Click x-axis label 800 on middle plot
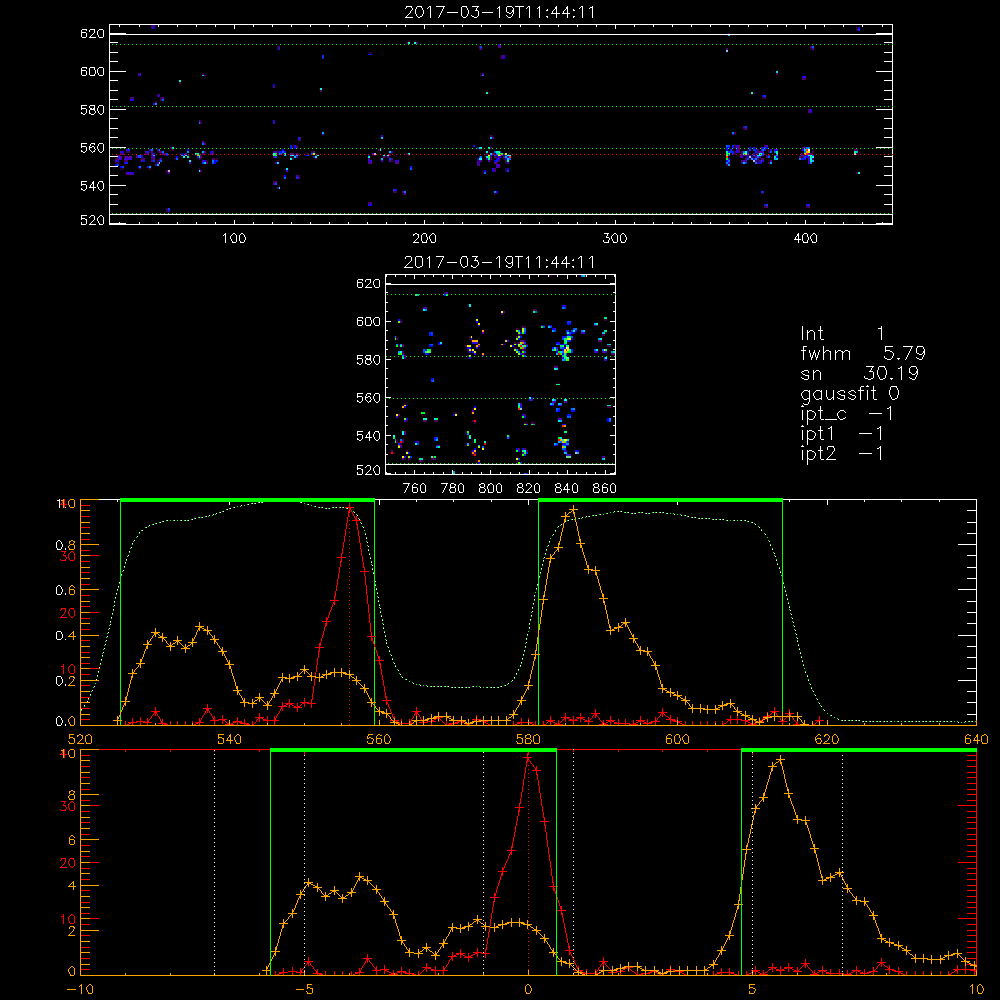 pyautogui.click(x=490, y=489)
